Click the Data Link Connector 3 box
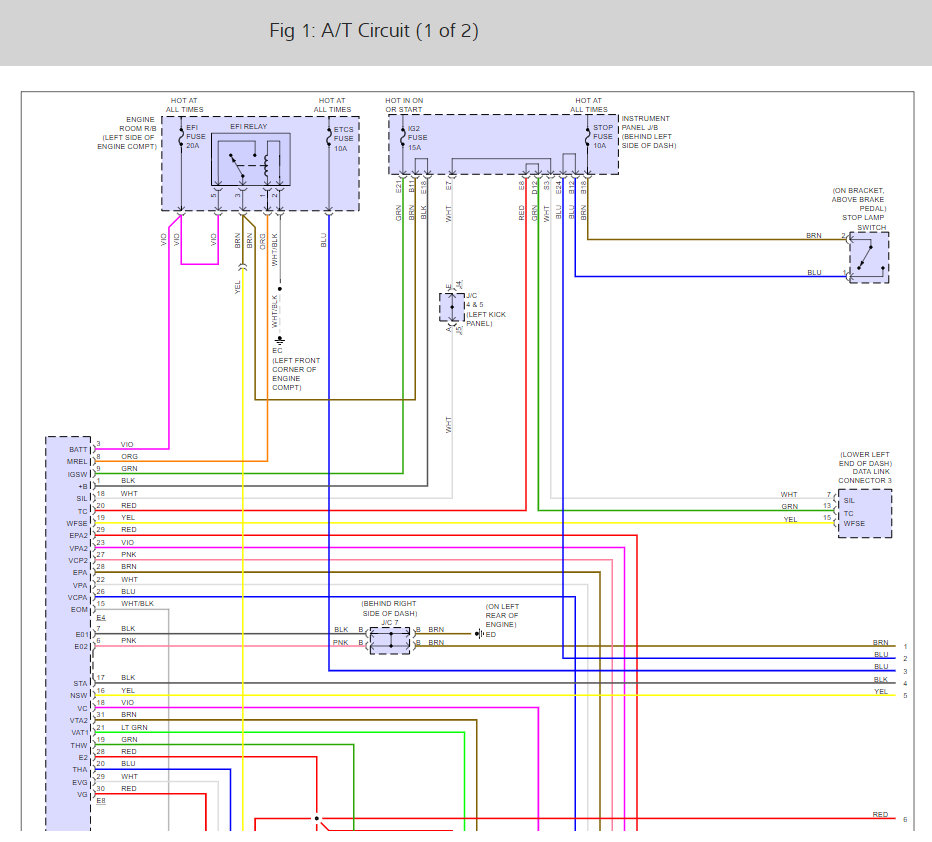Viewport: 932px width, 842px height. [x=865, y=513]
